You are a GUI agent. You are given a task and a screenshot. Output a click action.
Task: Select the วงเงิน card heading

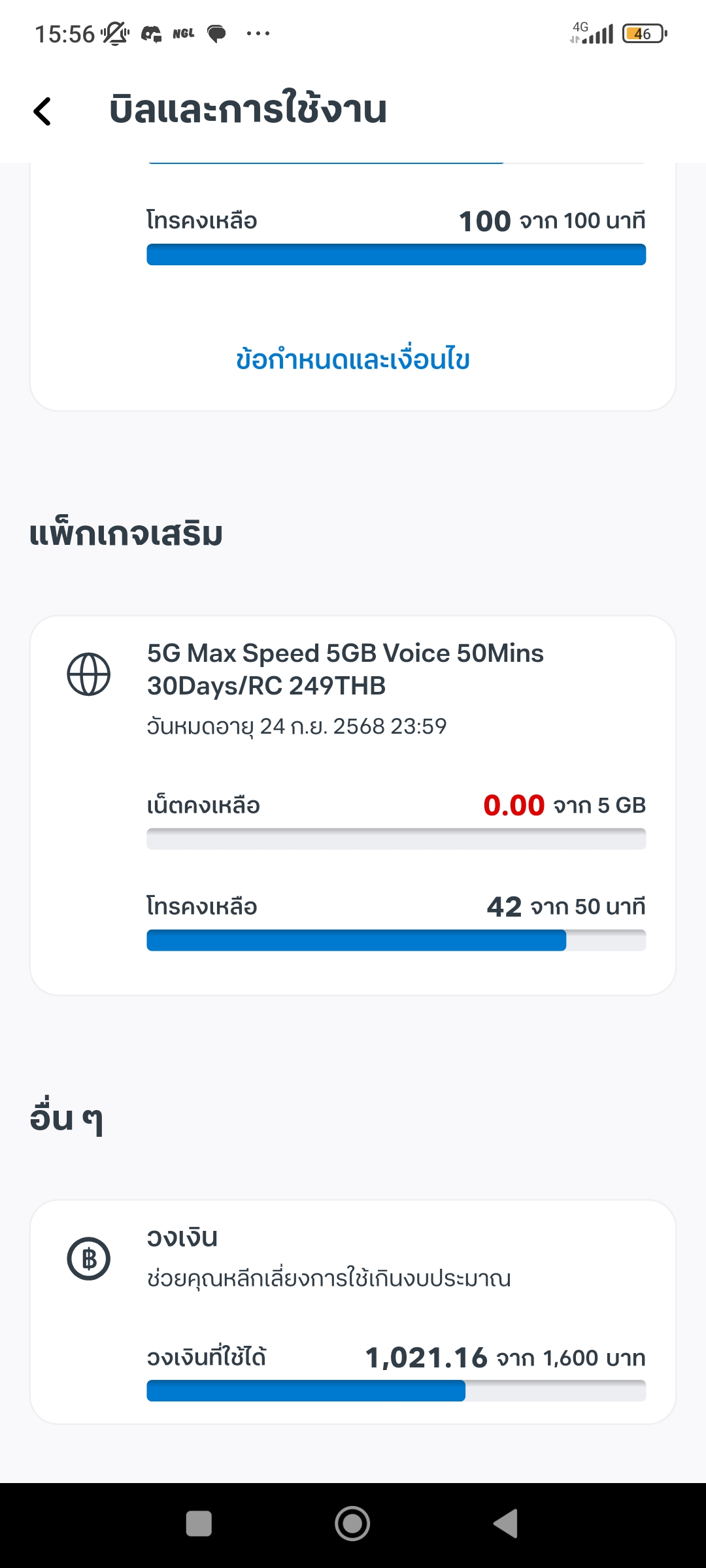click(x=182, y=1237)
